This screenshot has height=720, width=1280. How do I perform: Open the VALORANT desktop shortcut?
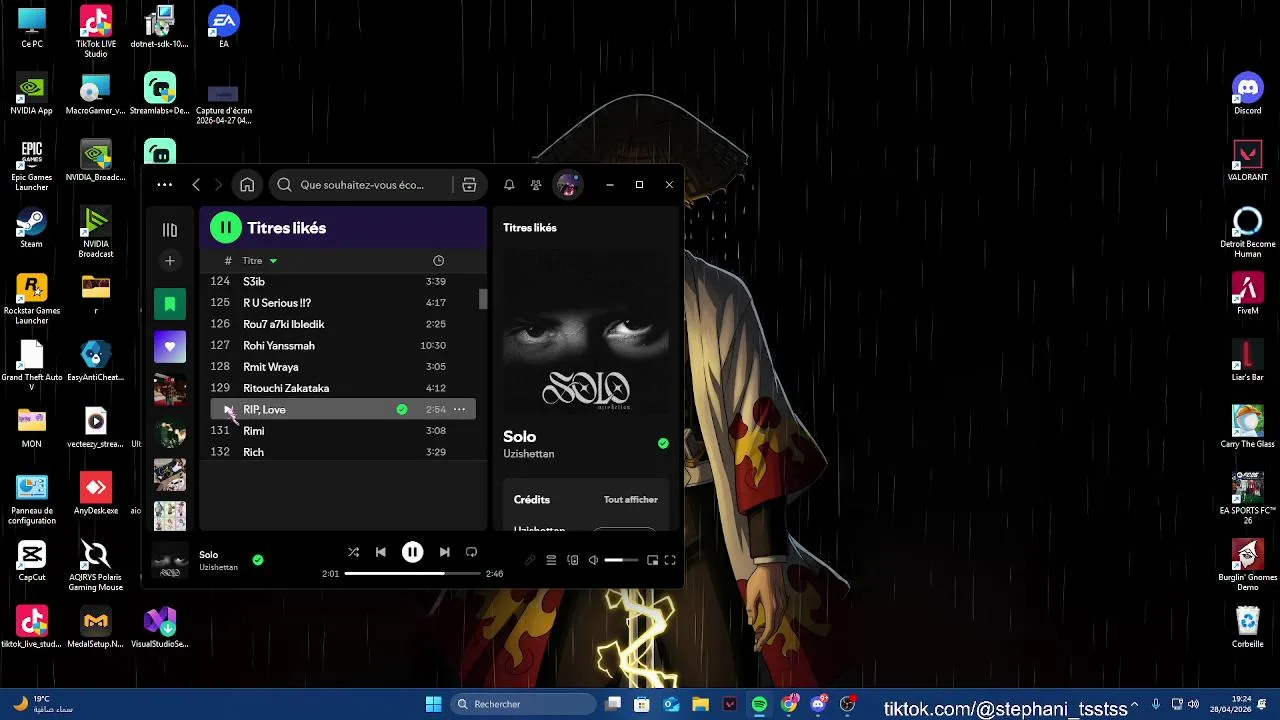[1247, 161]
